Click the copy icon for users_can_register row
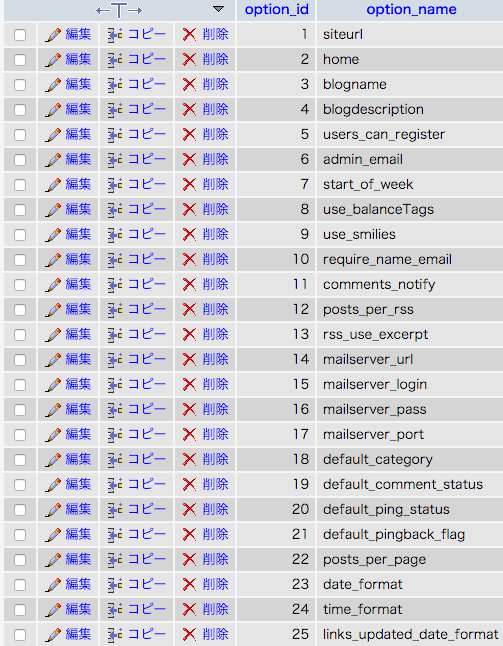This screenshot has height=646, width=503. (115, 135)
